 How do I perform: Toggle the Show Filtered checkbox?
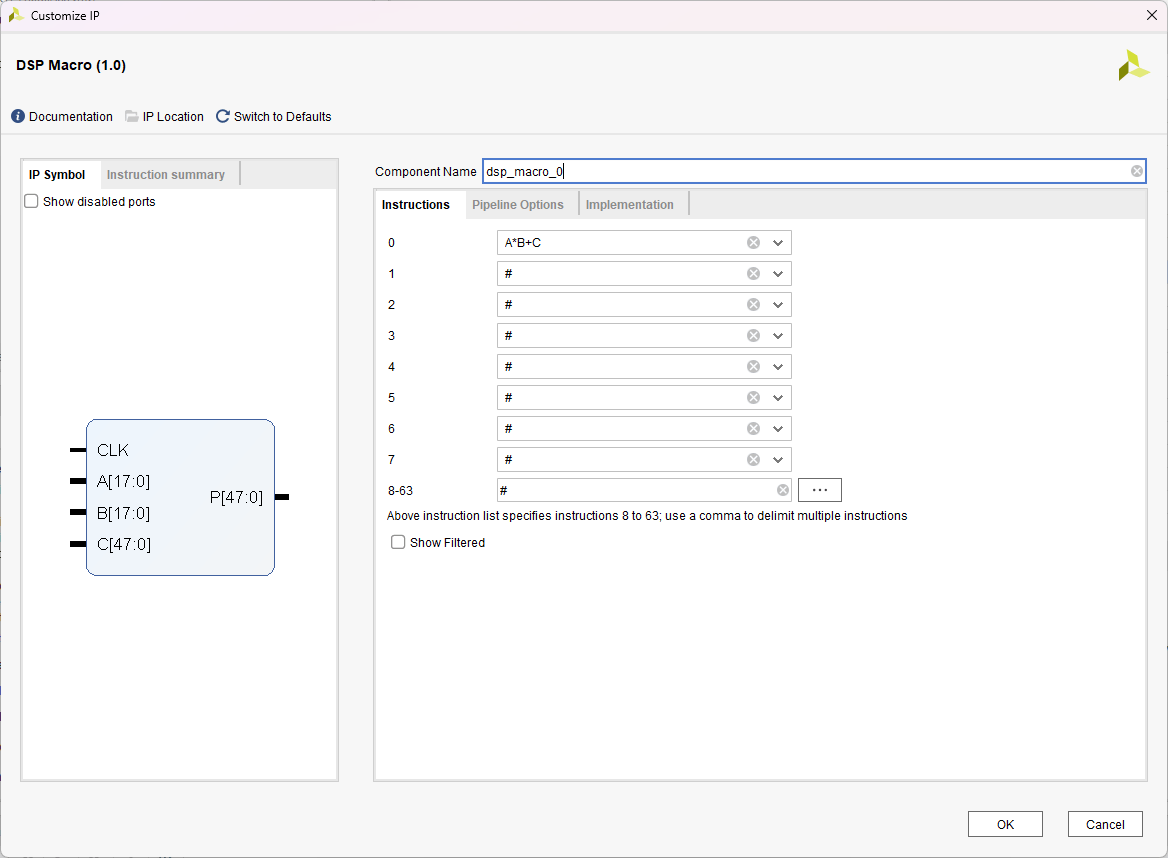(x=399, y=543)
